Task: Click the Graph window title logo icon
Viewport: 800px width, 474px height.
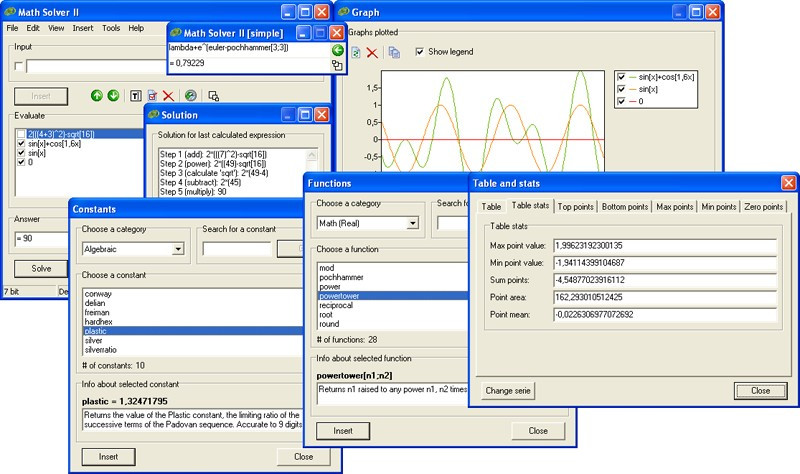Action: coord(343,12)
